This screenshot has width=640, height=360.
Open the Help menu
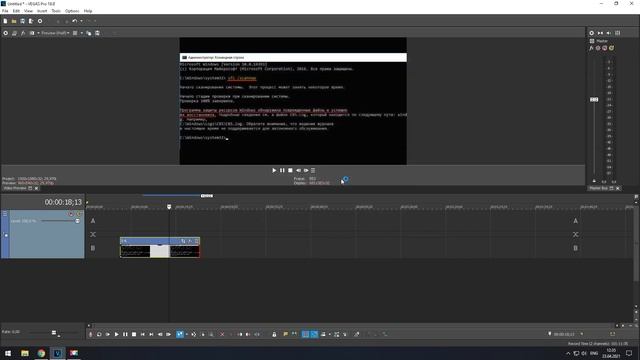click(88, 11)
